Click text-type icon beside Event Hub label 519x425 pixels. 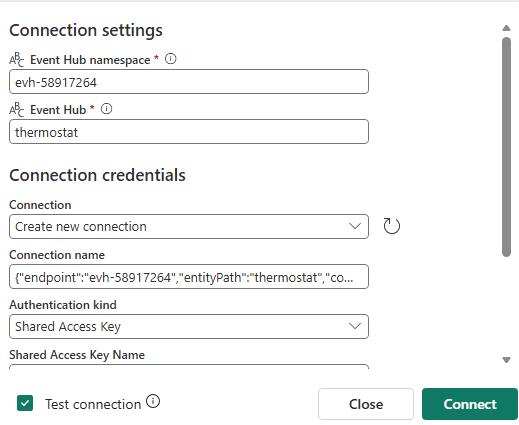[x=16, y=110]
